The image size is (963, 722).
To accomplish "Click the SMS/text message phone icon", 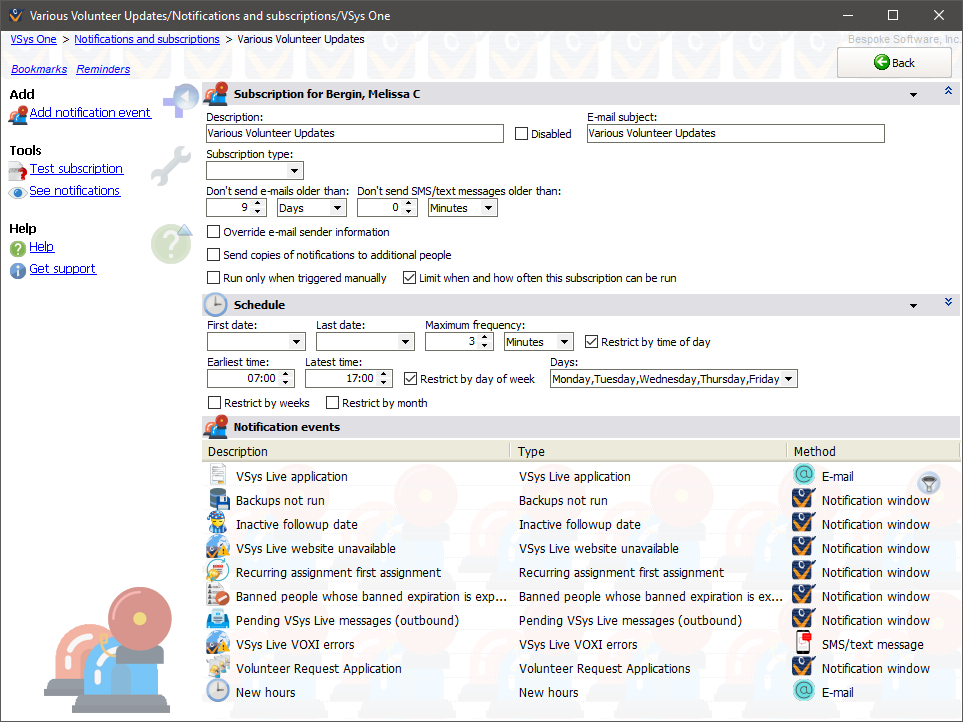I will click(803, 645).
